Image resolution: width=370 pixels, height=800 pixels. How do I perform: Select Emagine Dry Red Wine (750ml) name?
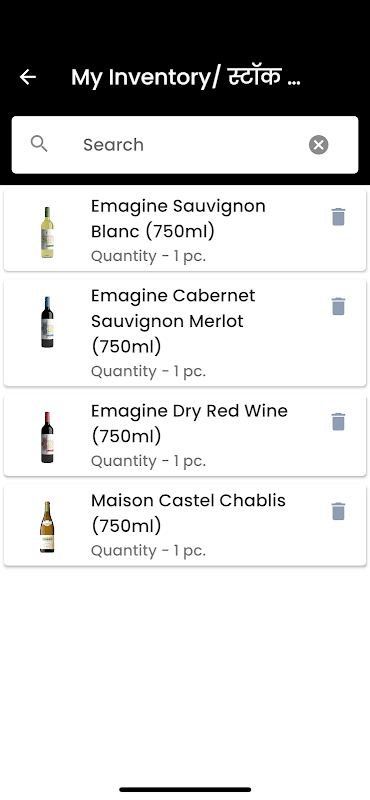[189, 423]
